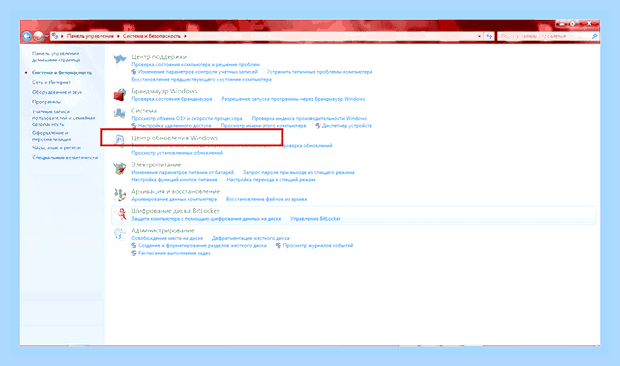Viewport: 620px width, 366px height.
Task: Click Дефрагментация жесткого диска
Action: click(x=251, y=238)
